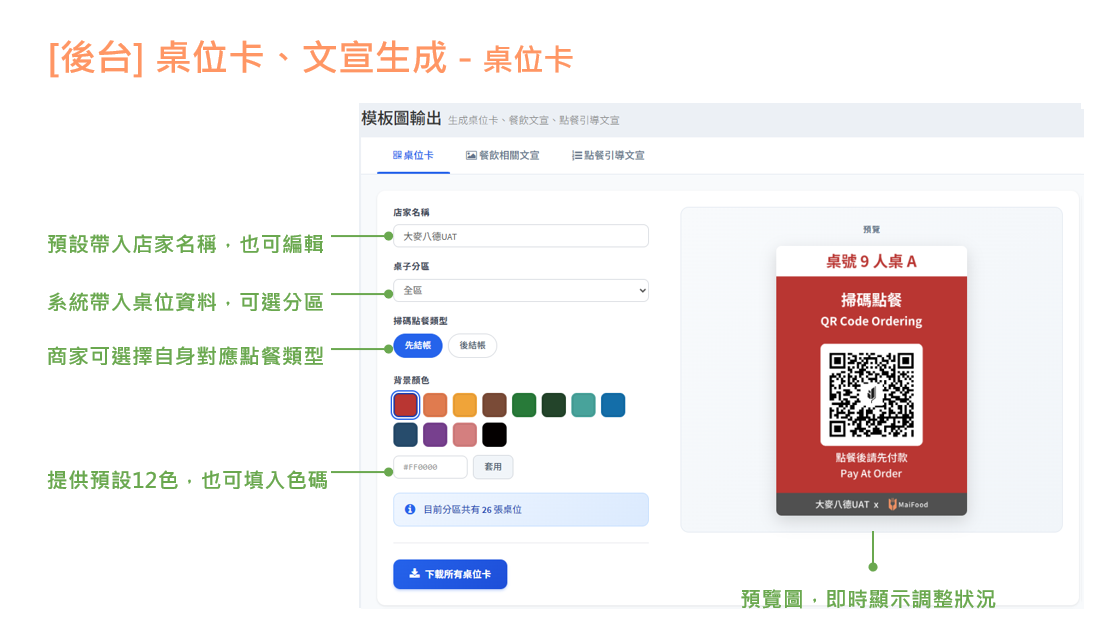Choose the brown background color swatch
The image size is (1095, 617).
494,405
